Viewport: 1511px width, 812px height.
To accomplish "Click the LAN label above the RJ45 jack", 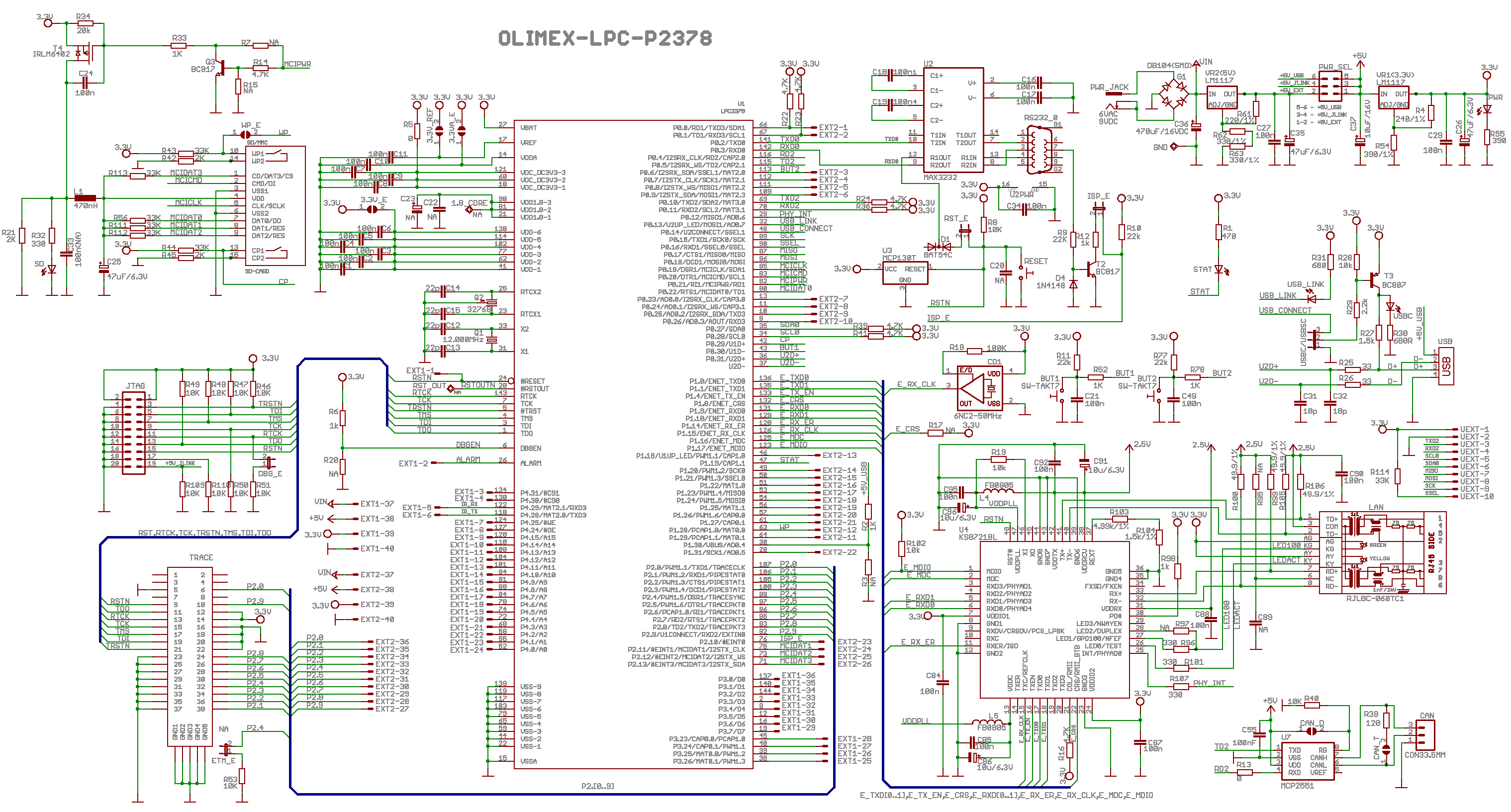I will (1376, 507).
